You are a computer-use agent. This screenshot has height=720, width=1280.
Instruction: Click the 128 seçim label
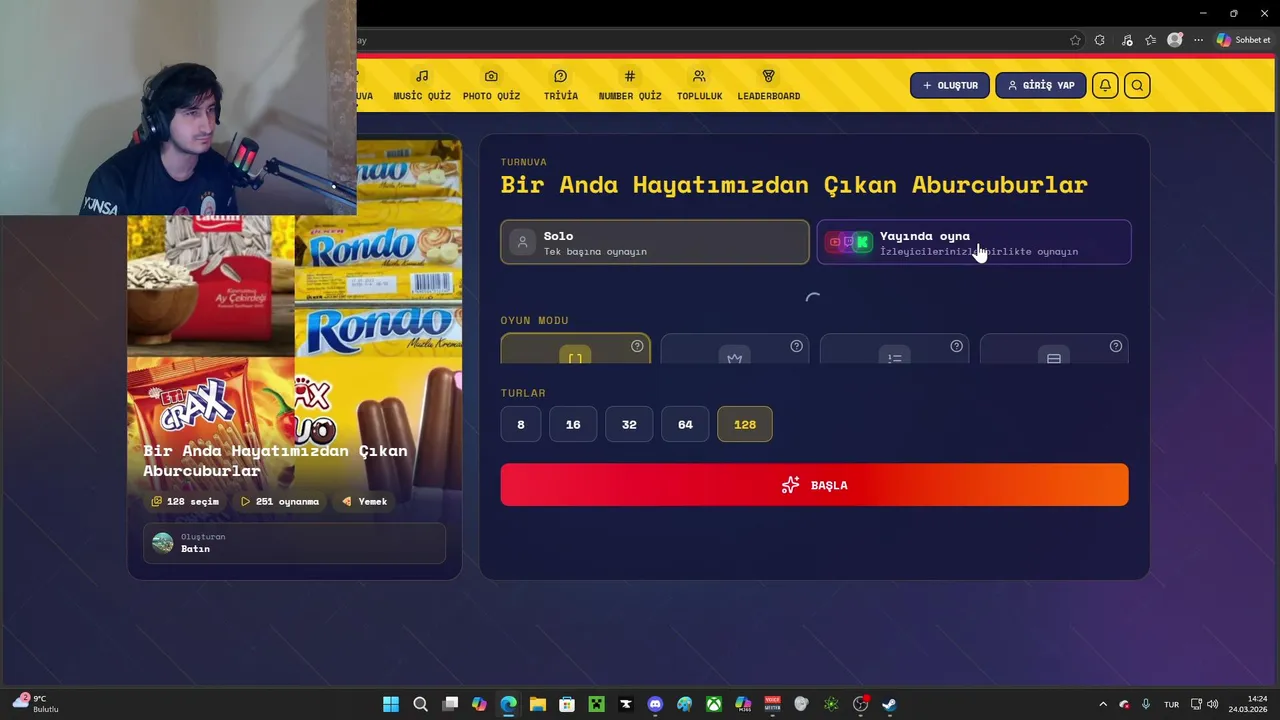185,501
